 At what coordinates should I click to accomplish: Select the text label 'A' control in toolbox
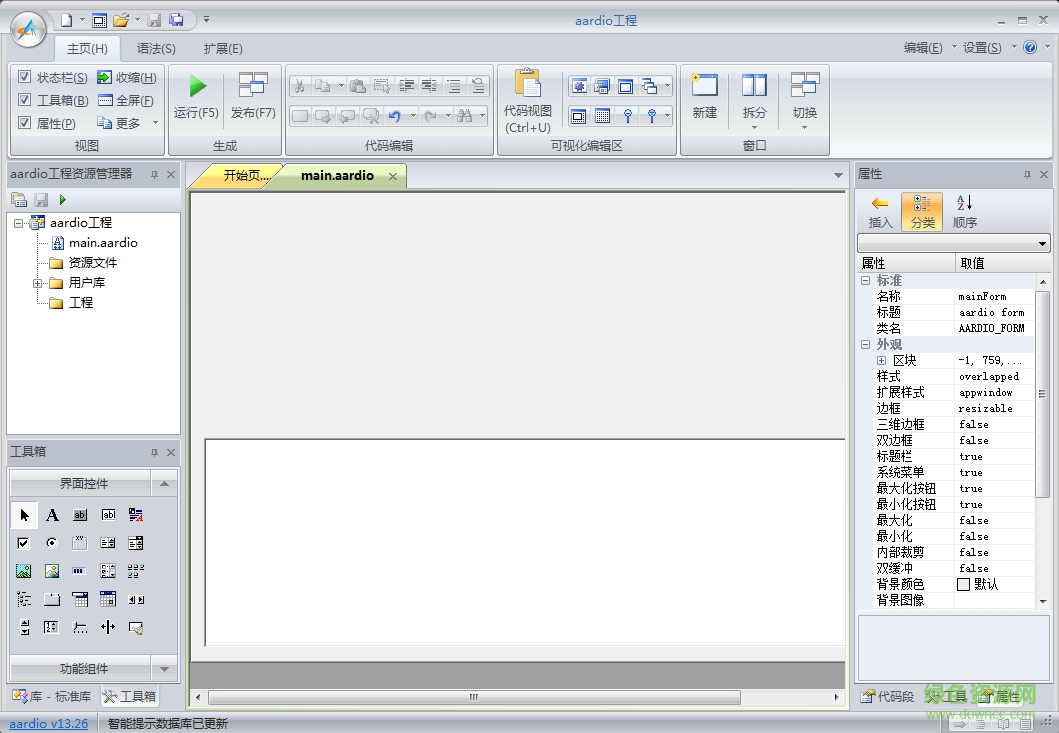click(x=52, y=516)
